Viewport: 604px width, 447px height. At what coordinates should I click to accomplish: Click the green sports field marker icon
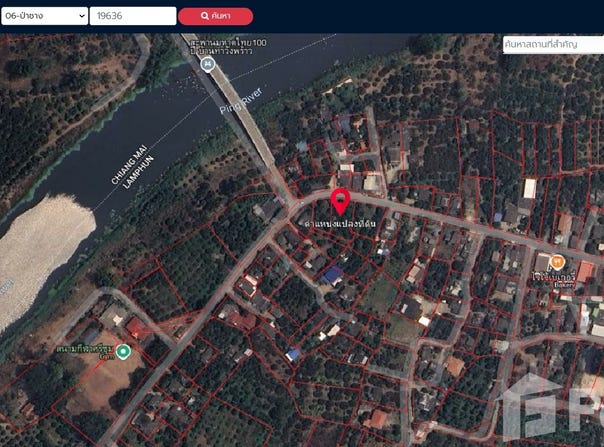pos(123,352)
